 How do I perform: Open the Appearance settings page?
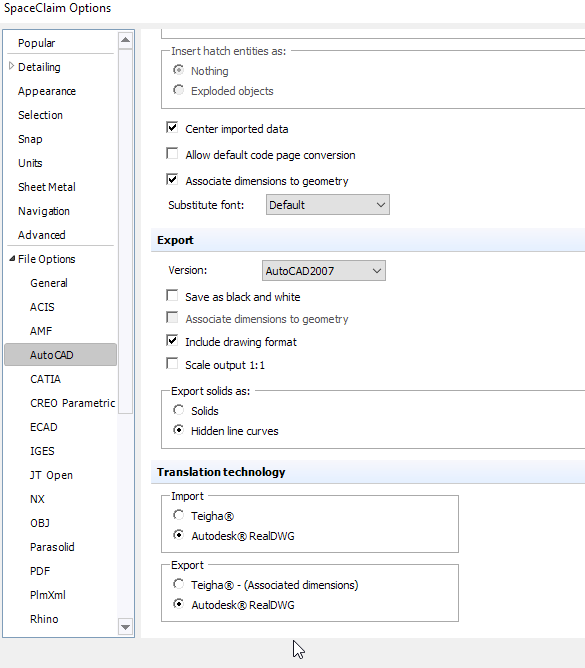pyautogui.click(x=47, y=91)
